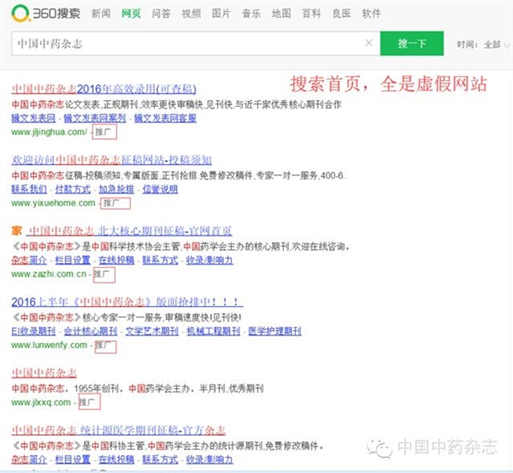Viewport: 513px width, 473px height.
Task: Open the 文学艺术期刊 sublink
Action: [152, 331]
